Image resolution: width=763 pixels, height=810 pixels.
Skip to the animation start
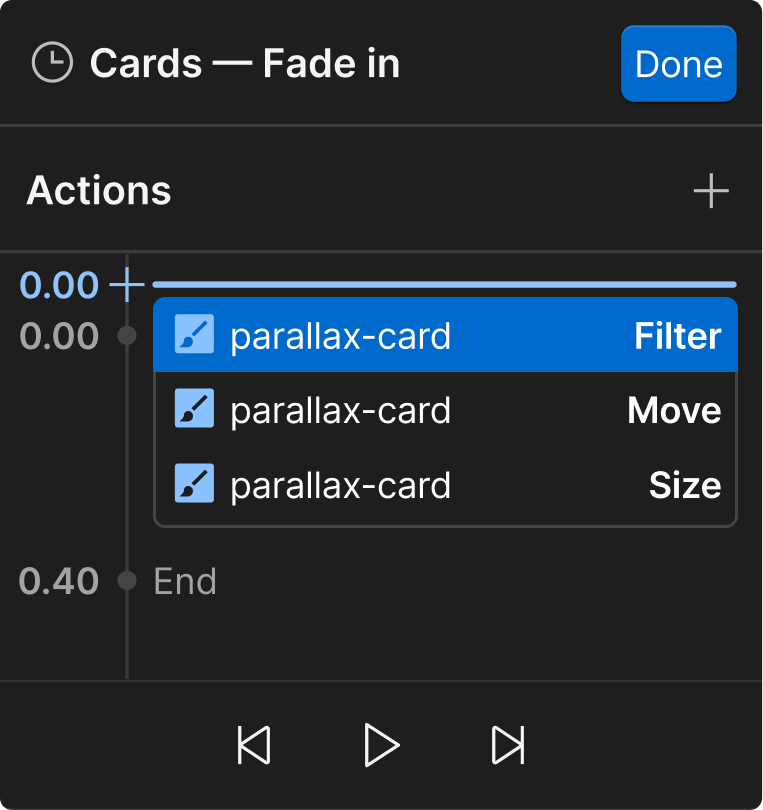(x=254, y=745)
